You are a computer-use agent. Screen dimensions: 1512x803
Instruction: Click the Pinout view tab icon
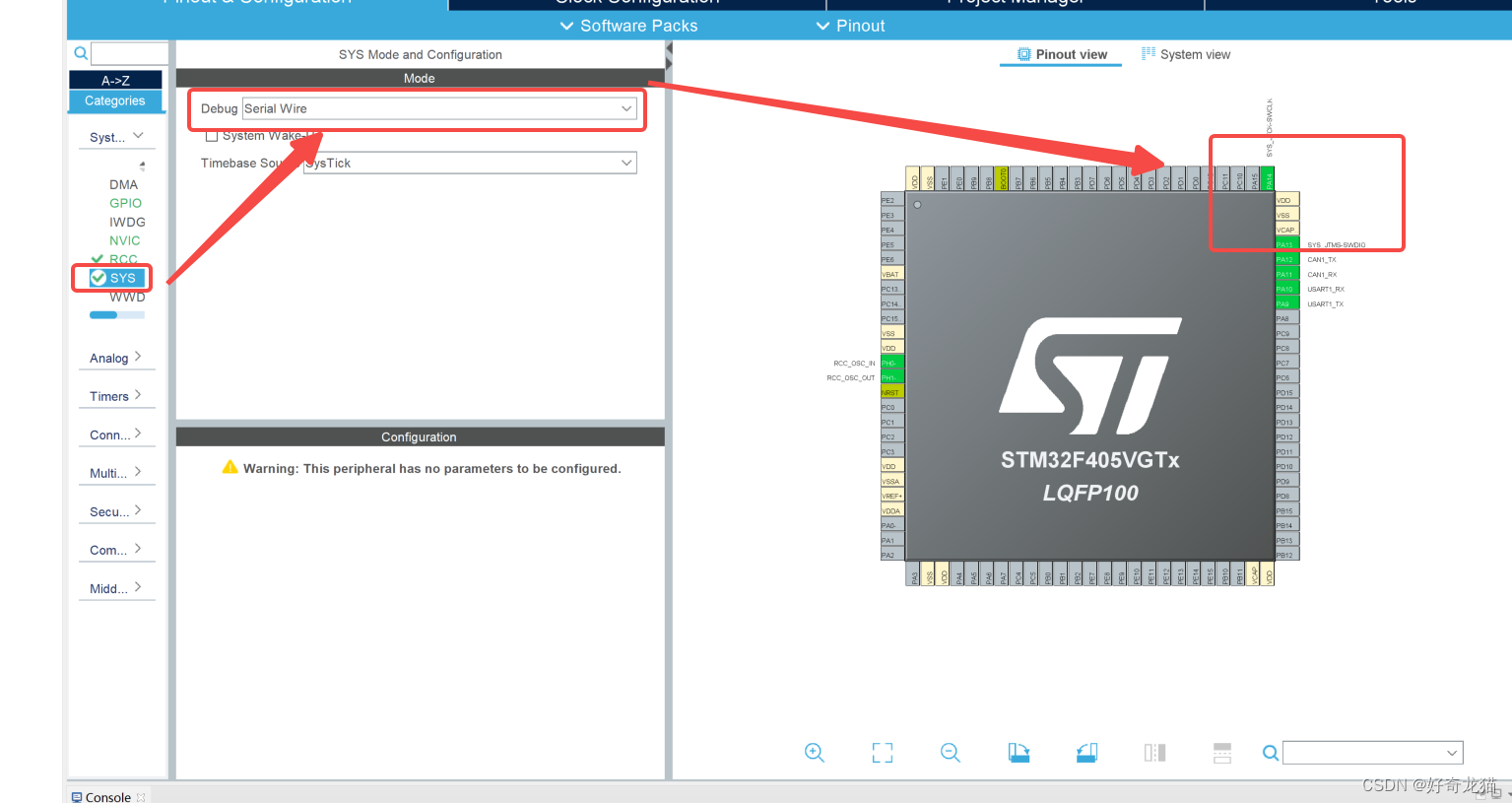1024,54
